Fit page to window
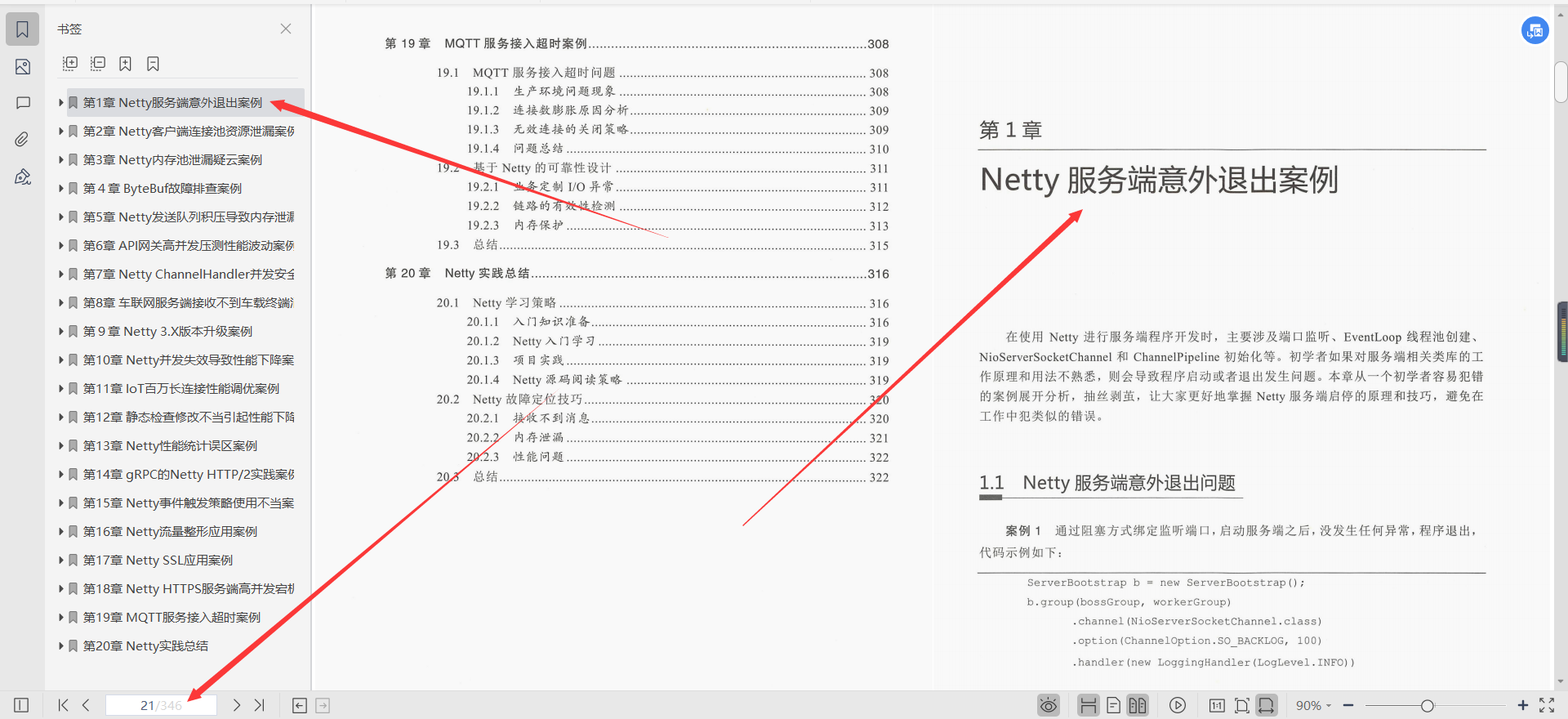The width and height of the screenshot is (1568, 719). (1242, 705)
